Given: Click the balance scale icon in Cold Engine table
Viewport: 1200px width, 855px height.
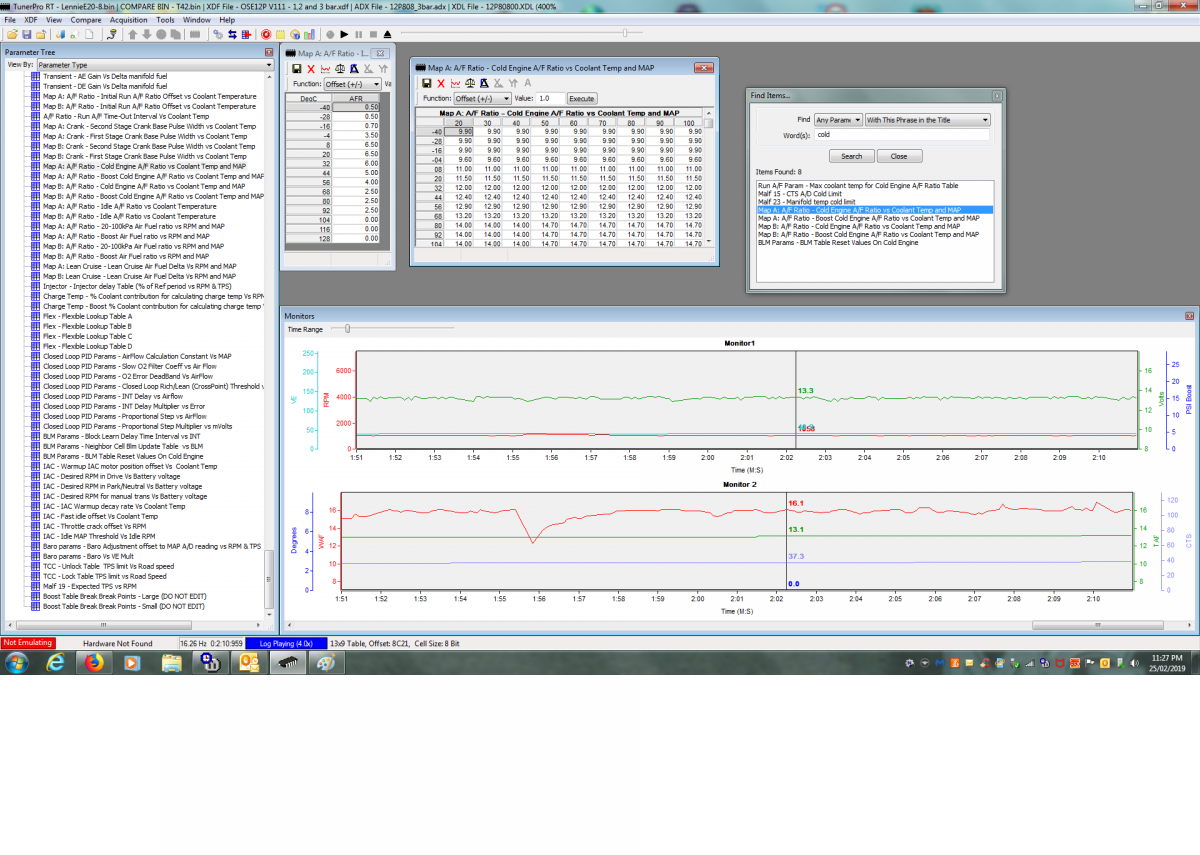Looking at the screenshot, I should (x=470, y=83).
